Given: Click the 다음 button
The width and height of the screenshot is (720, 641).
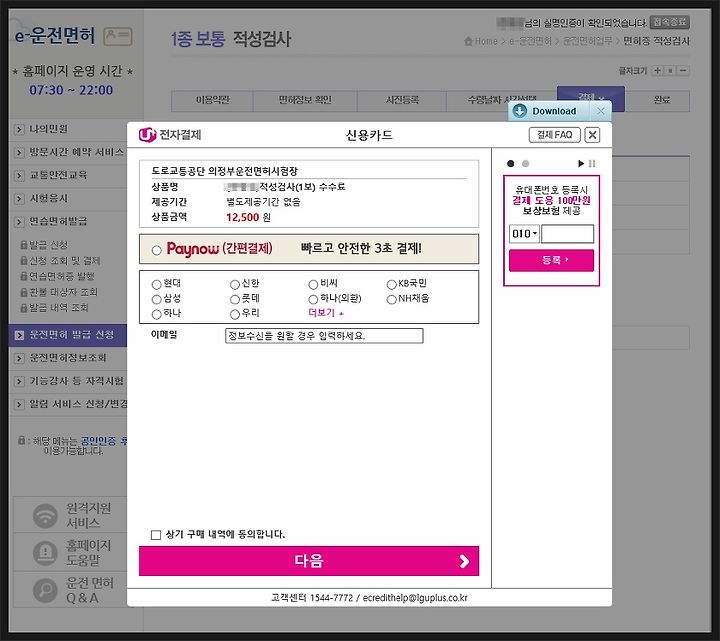Looking at the screenshot, I should click(x=309, y=561).
